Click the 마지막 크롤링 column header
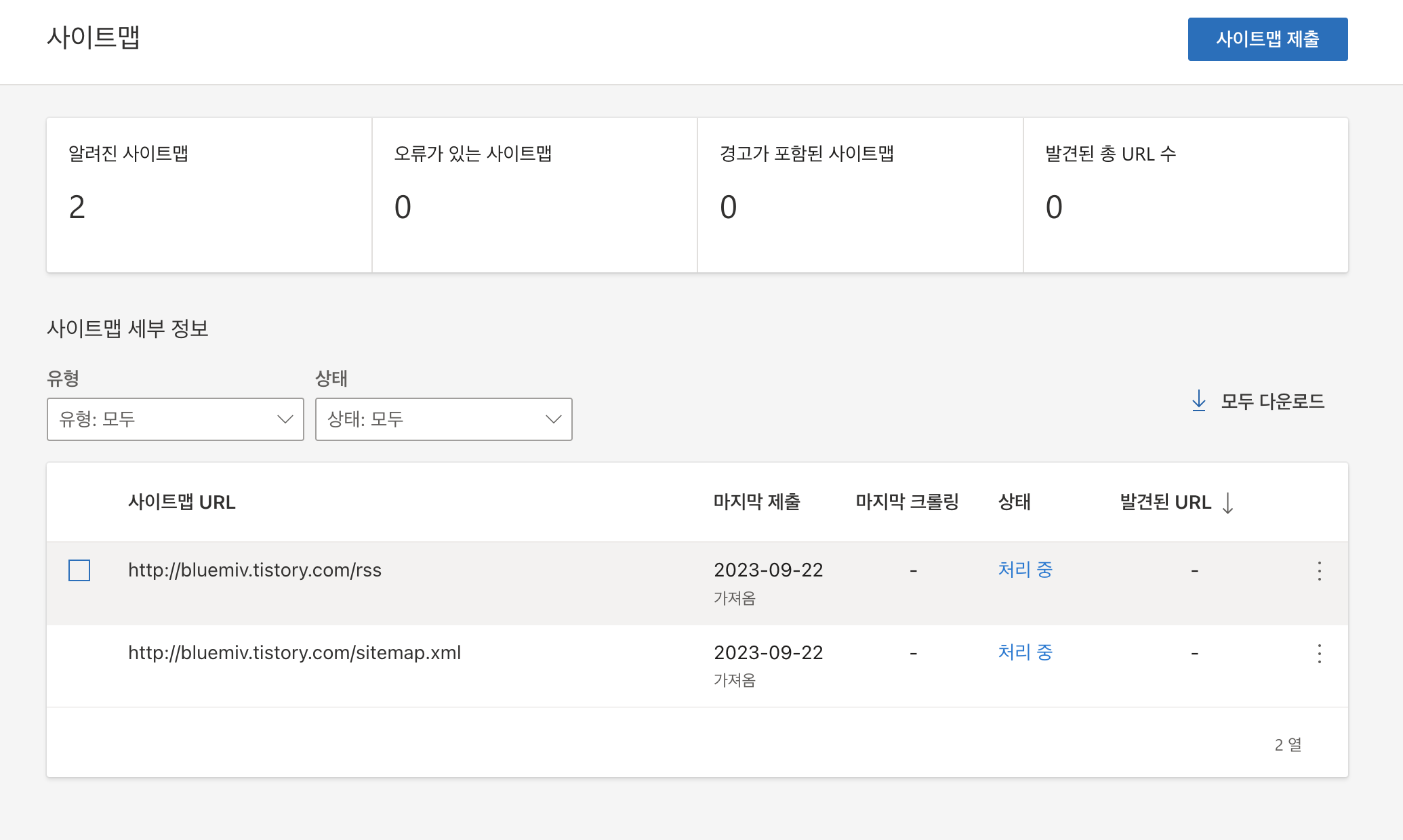 point(907,502)
